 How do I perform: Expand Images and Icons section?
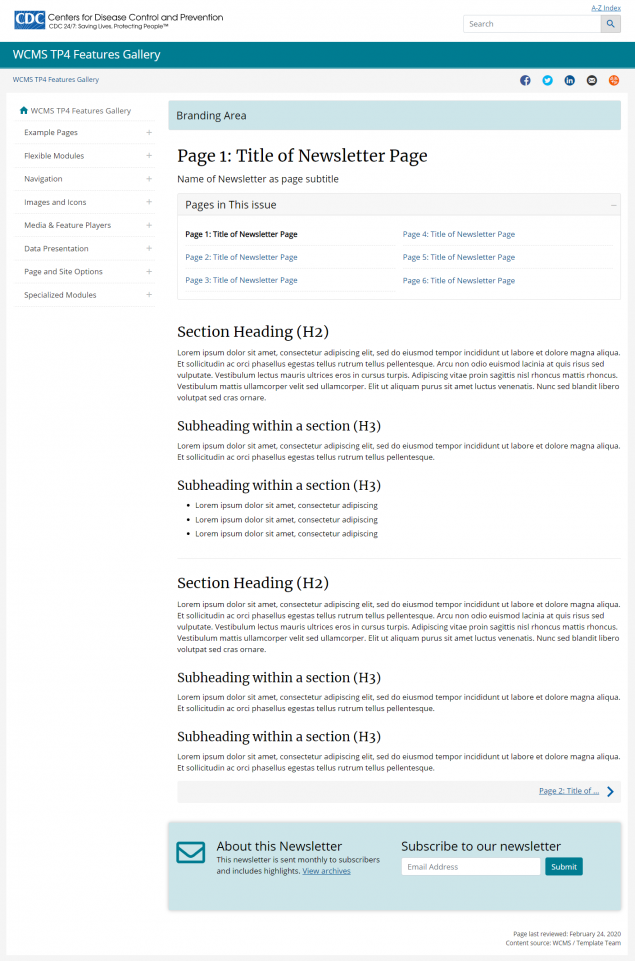(x=149, y=202)
